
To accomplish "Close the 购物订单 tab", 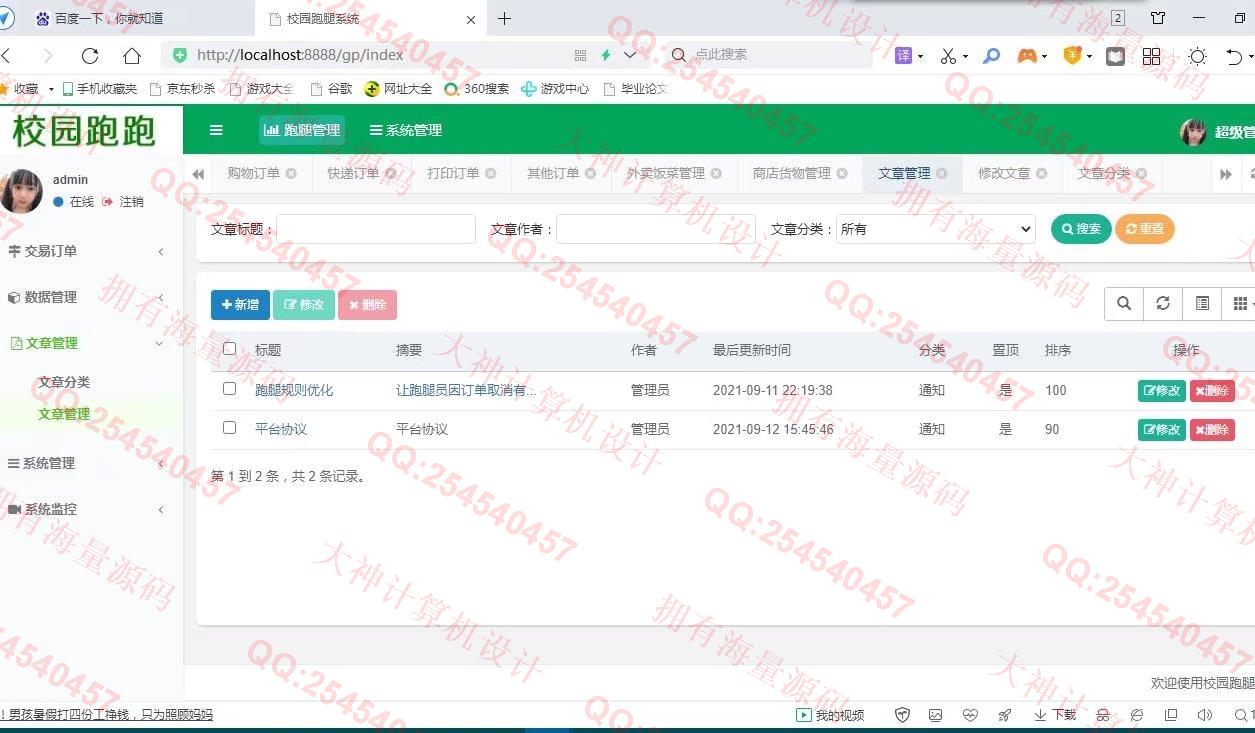I will [291, 173].
